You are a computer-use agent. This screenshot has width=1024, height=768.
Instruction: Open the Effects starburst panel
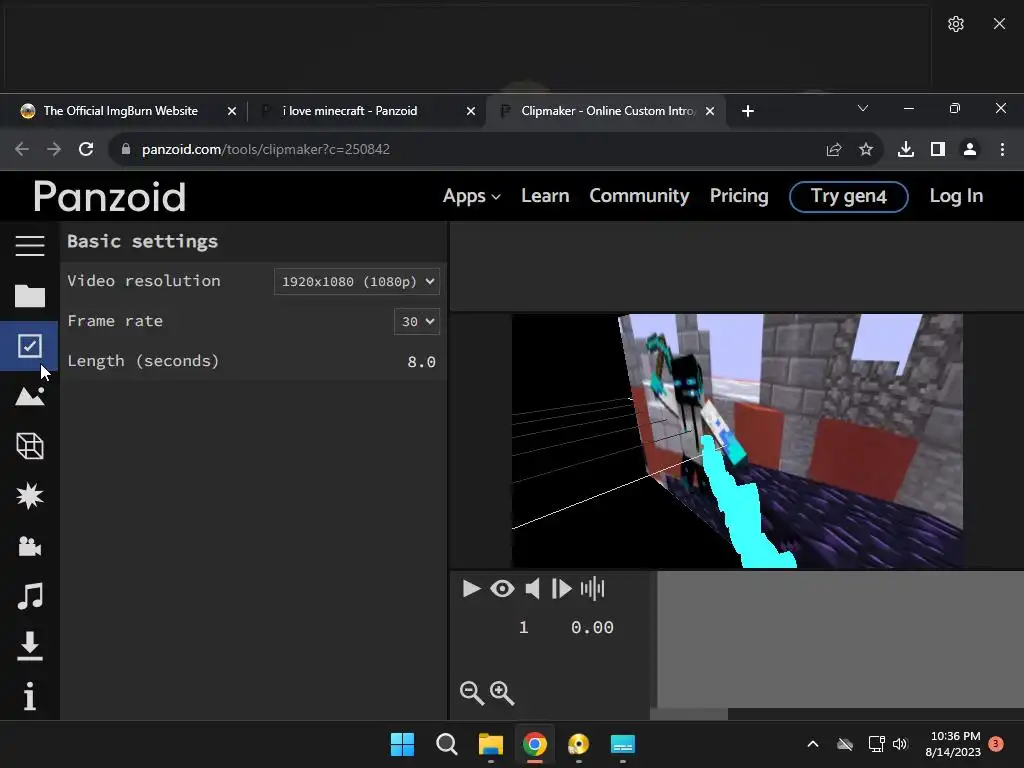pyautogui.click(x=29, y=496)
